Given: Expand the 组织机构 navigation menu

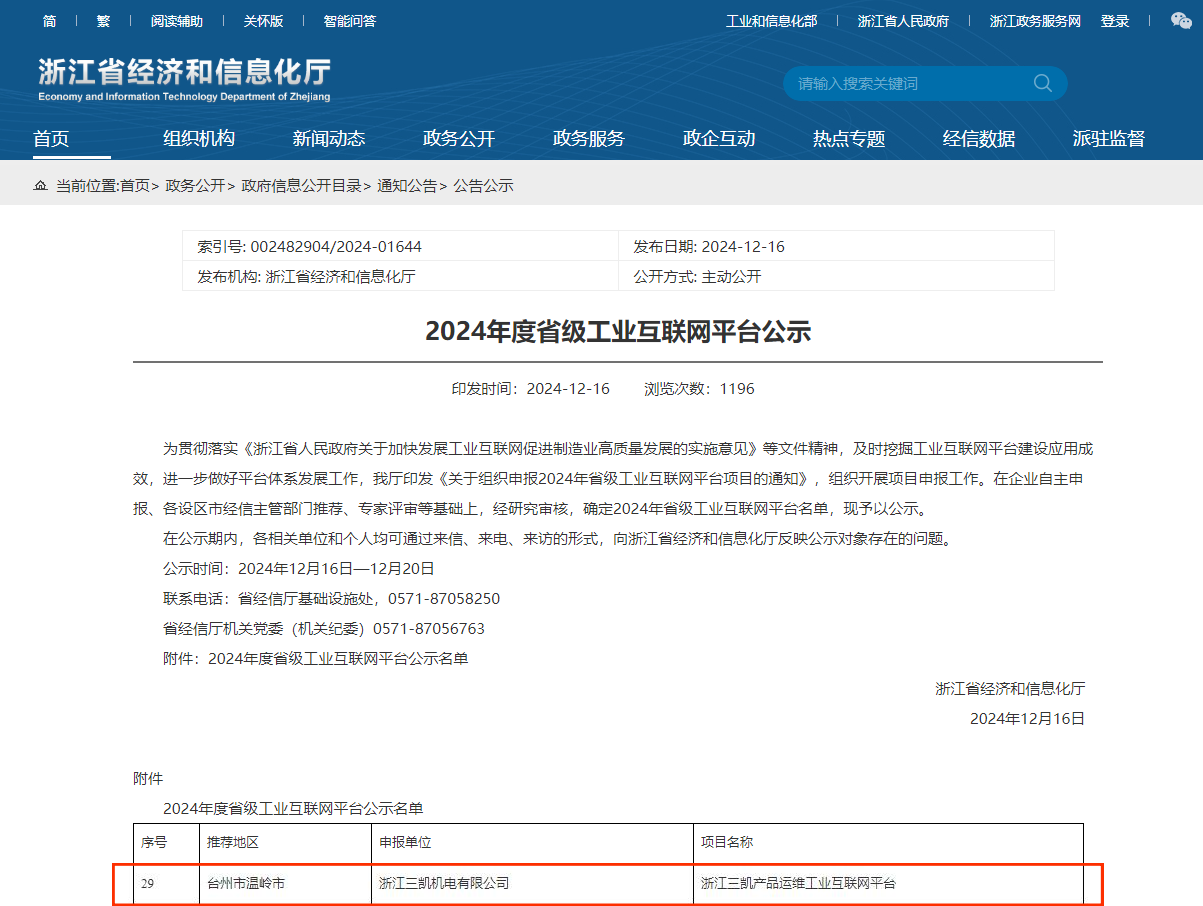Looking at the screenshot, I should coord(199,139).
